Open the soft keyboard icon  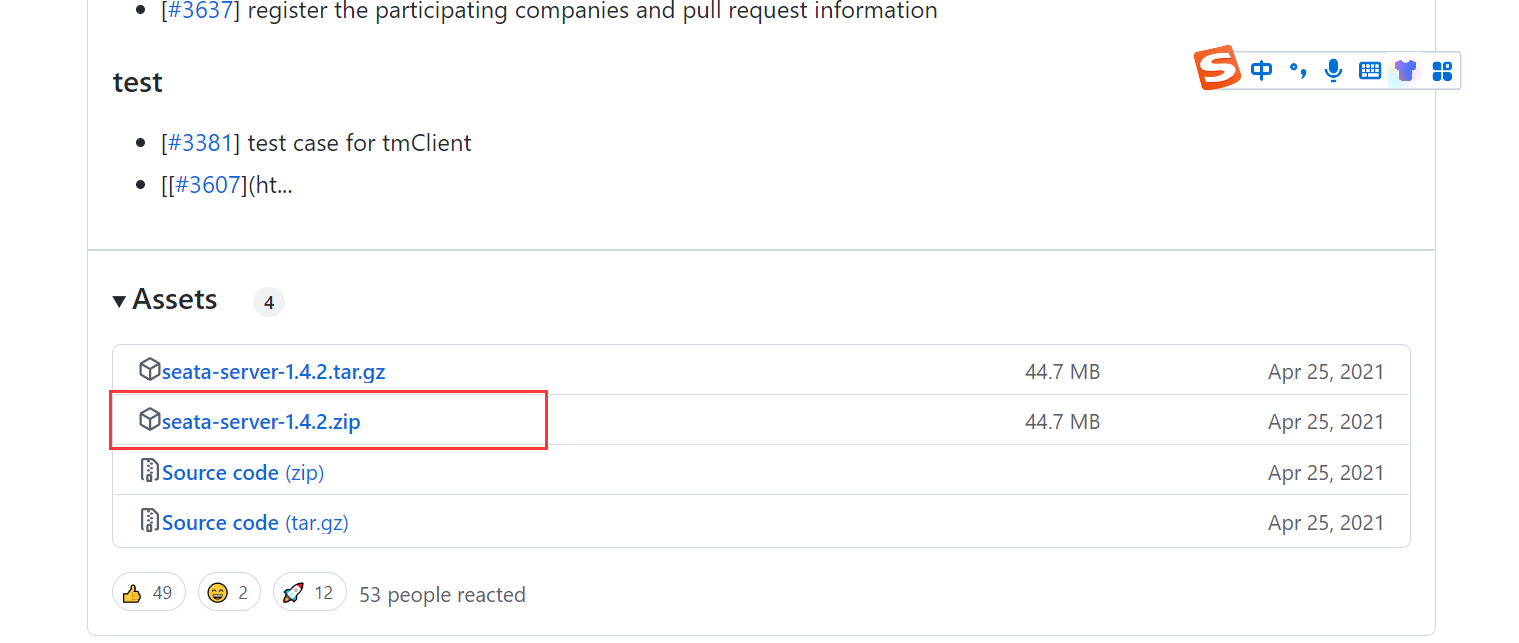(1370, 70)
